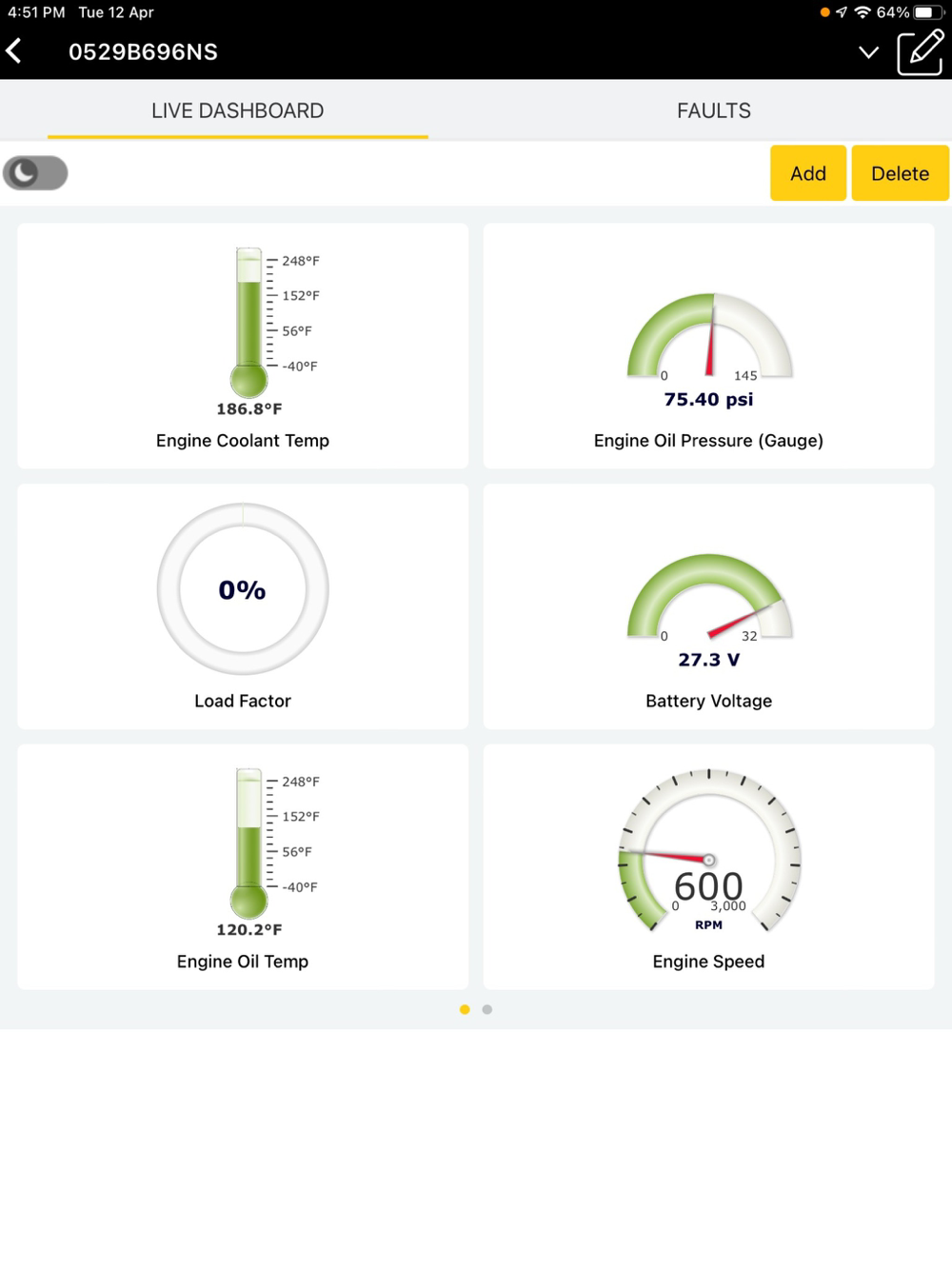The height and width of the screenshot is (1270, 952).
Task: Tap the back arrow icon
Action: (14, 51)
